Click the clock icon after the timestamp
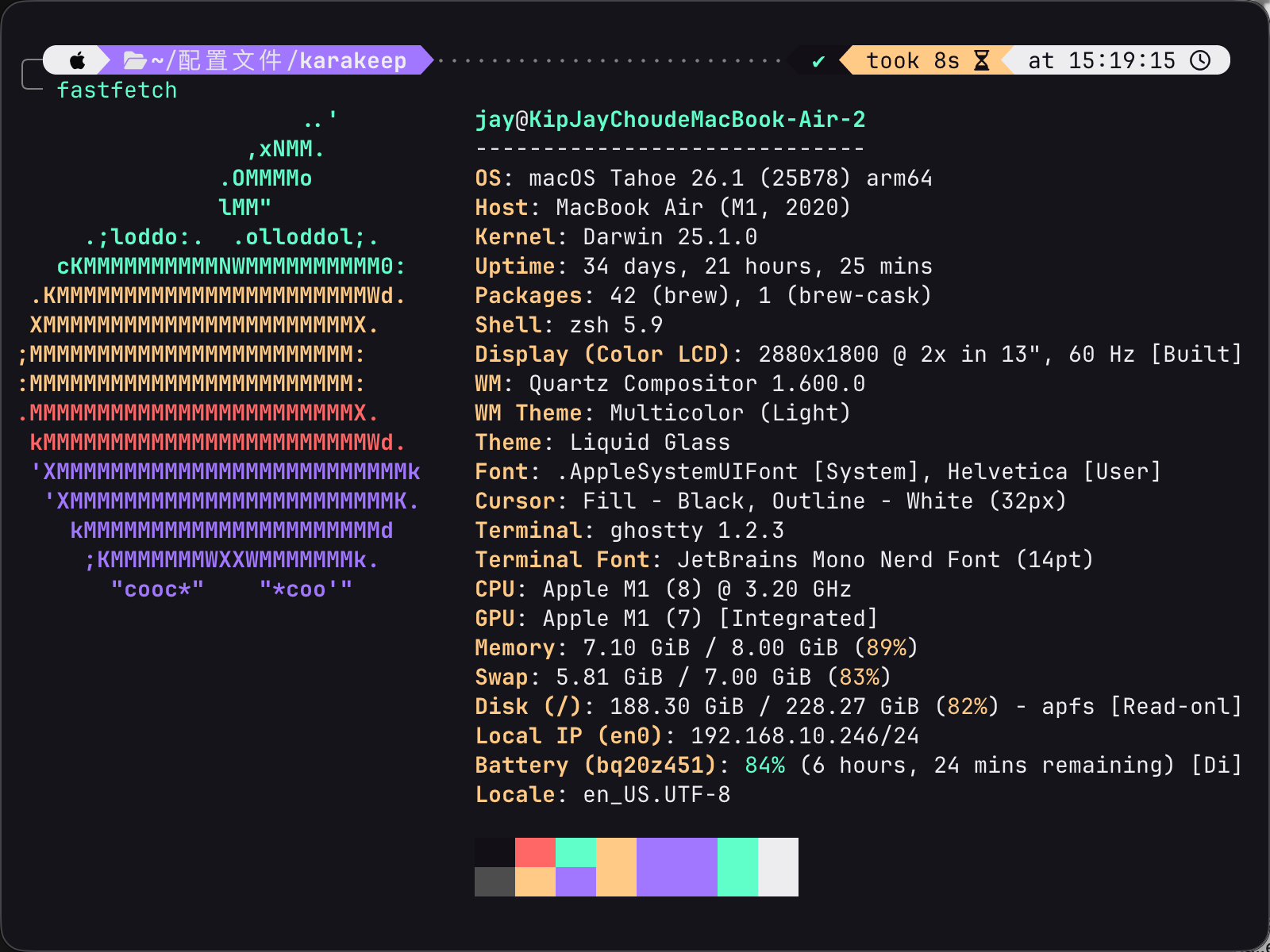 click(1200, 60)
